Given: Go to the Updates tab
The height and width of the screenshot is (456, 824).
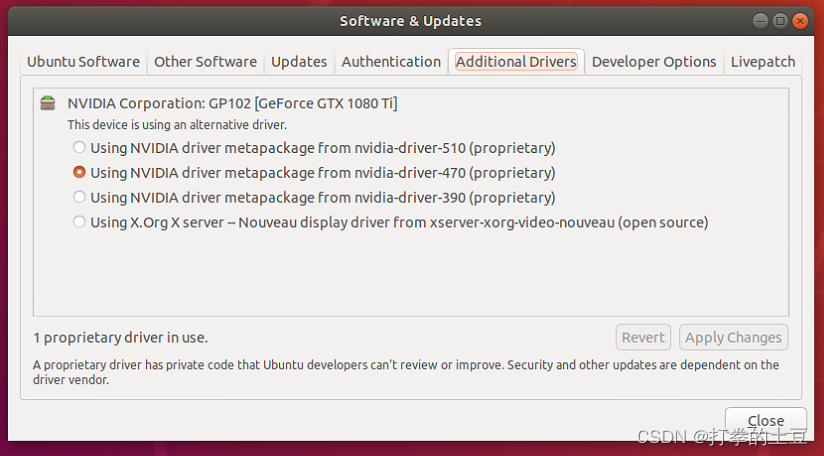Looking at the screenshot, I should (299, 62).
